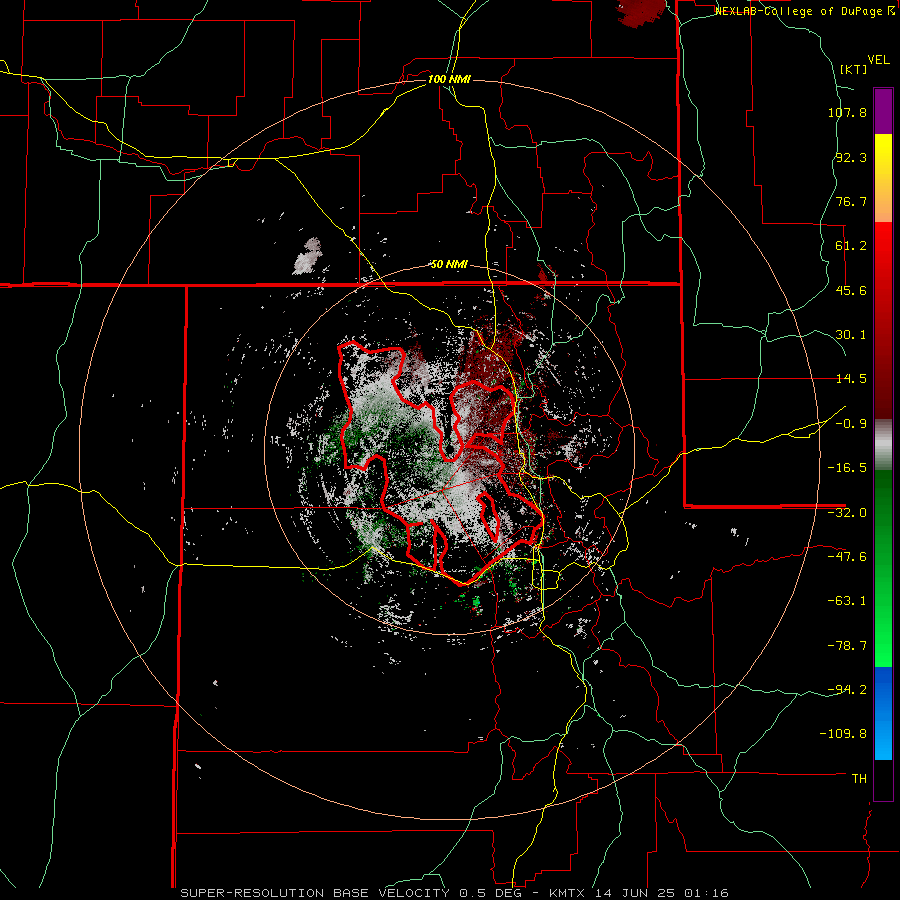Click the NEXLAB-College of DuPage credit text
Image resolution: width=900 pixels, height=900 pixels.
point(800,11)
